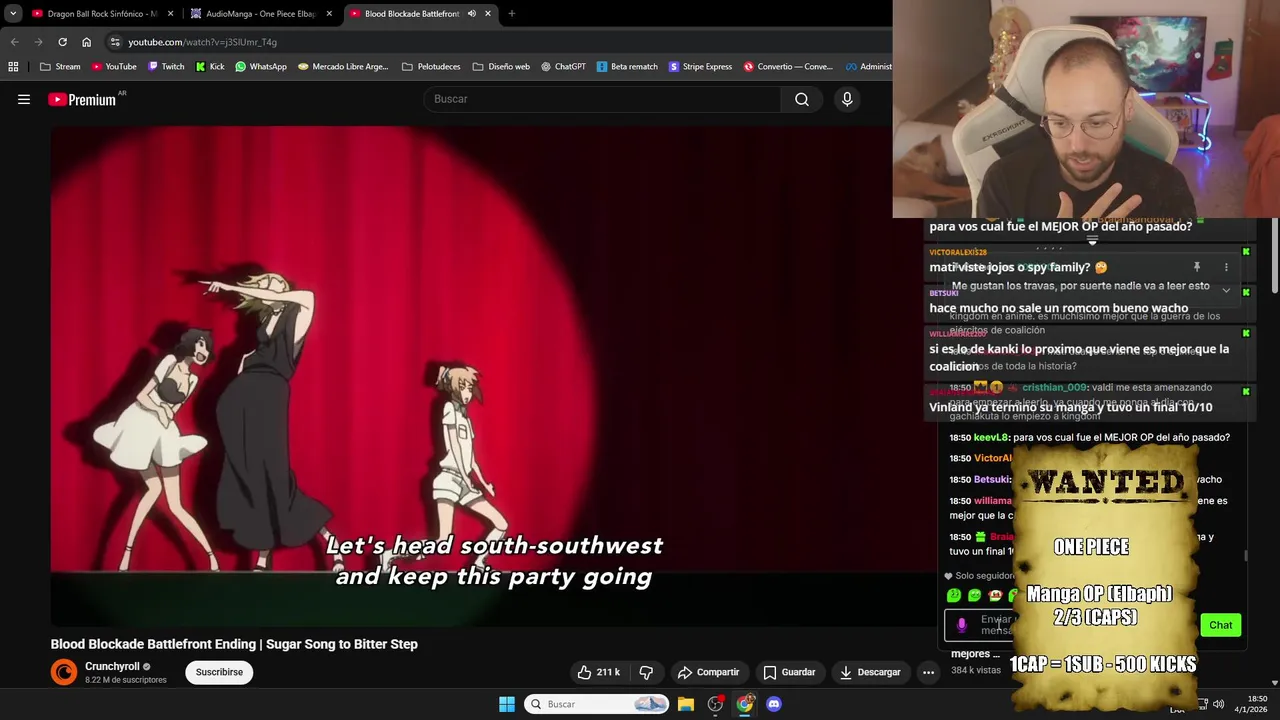Click keevL8 username in chat

tap(990, 437)
